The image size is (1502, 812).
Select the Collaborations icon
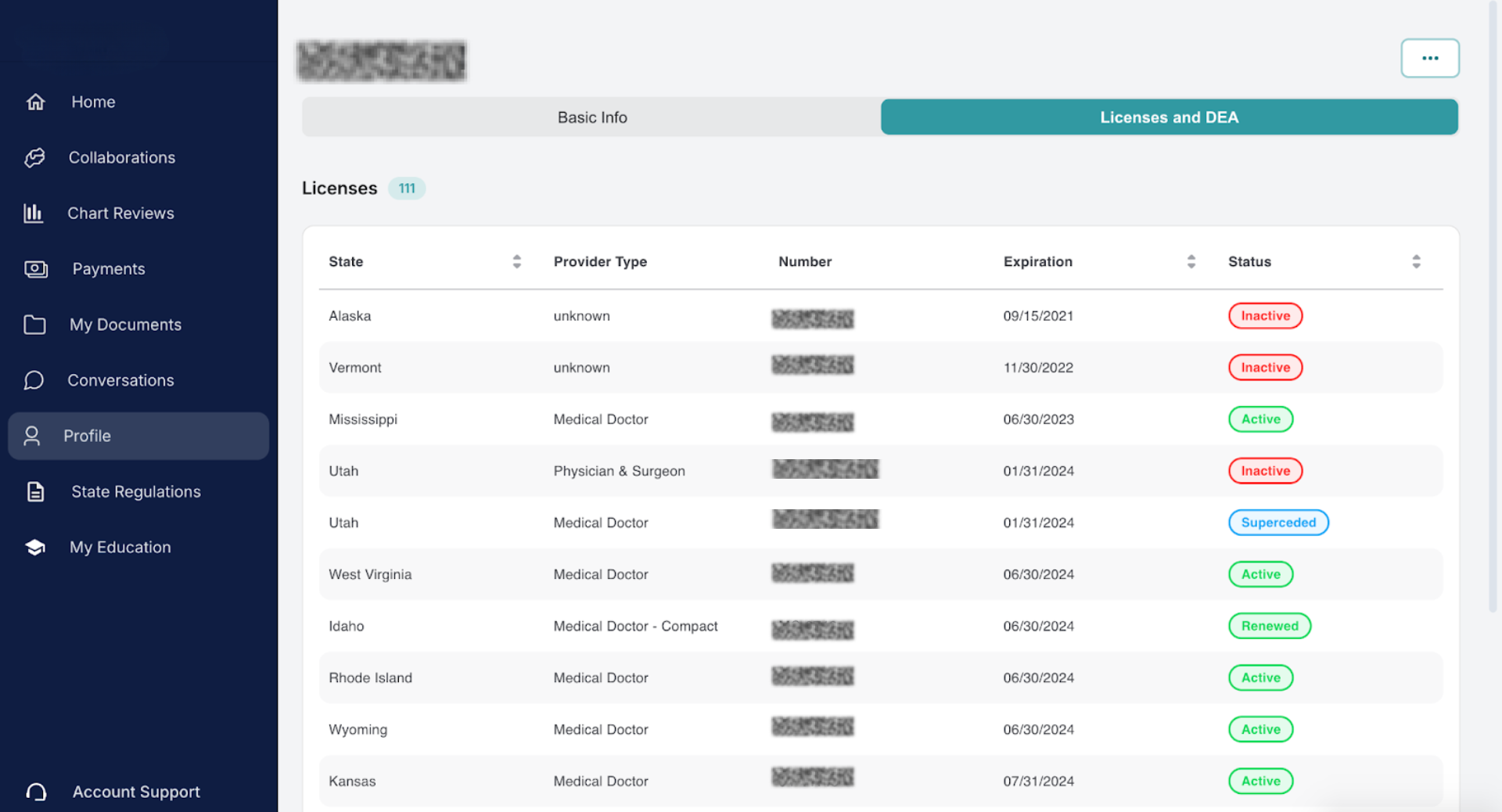35,157
